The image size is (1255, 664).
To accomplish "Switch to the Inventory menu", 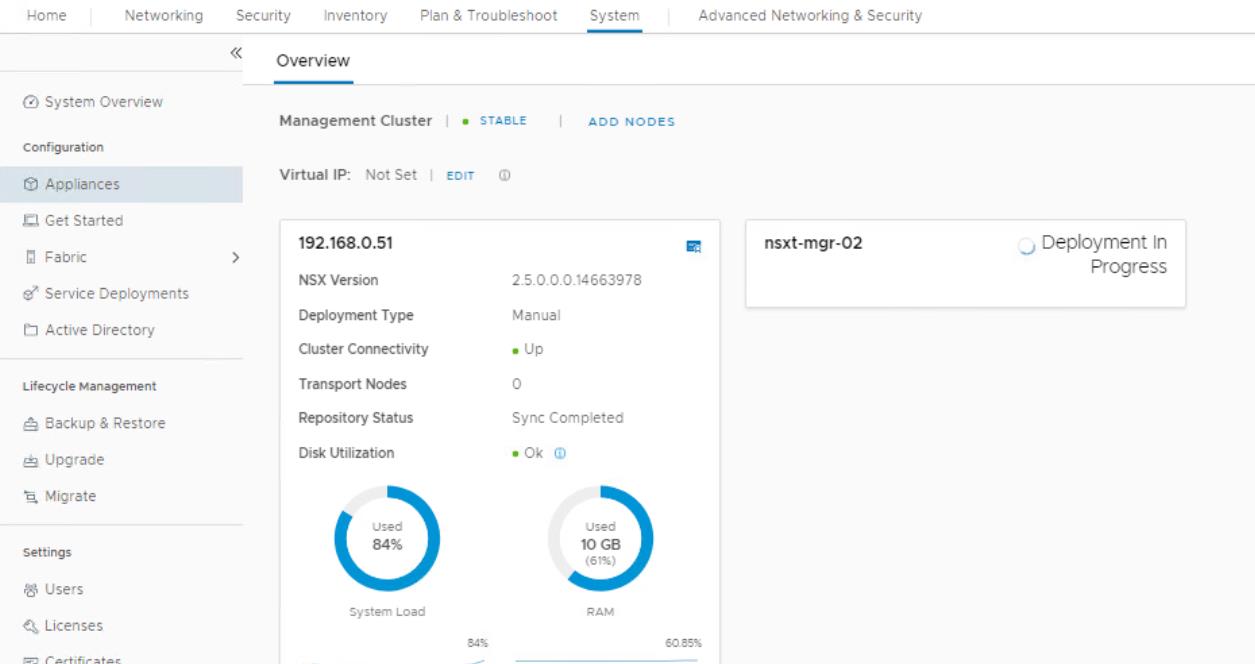I will tap(356, 16).
